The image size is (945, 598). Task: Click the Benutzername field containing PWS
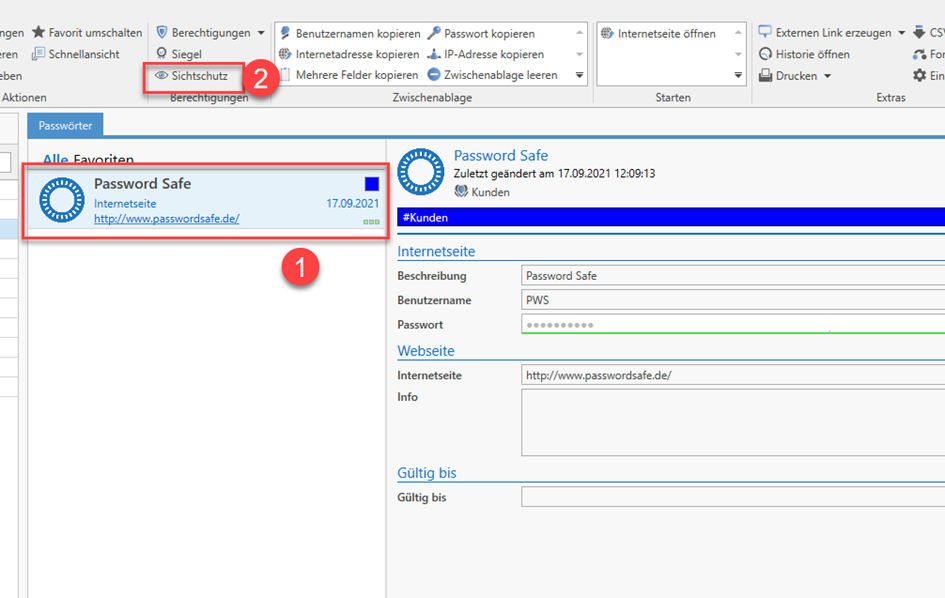coord(733,300)
